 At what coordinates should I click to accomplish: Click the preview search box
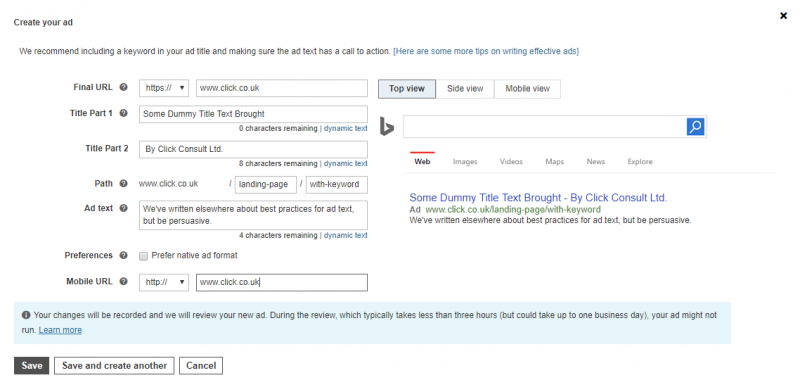click(x=545, y=127)
